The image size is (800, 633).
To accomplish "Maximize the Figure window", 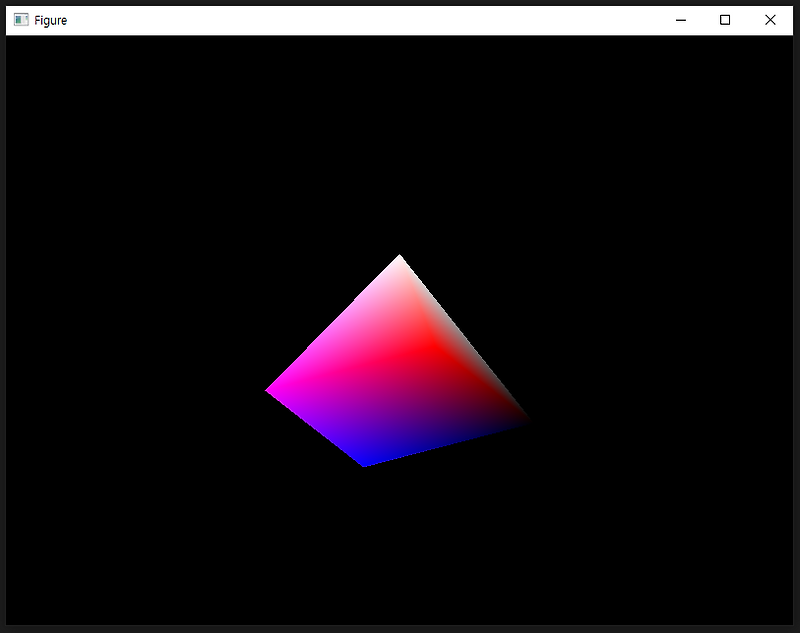I will 726,19.
